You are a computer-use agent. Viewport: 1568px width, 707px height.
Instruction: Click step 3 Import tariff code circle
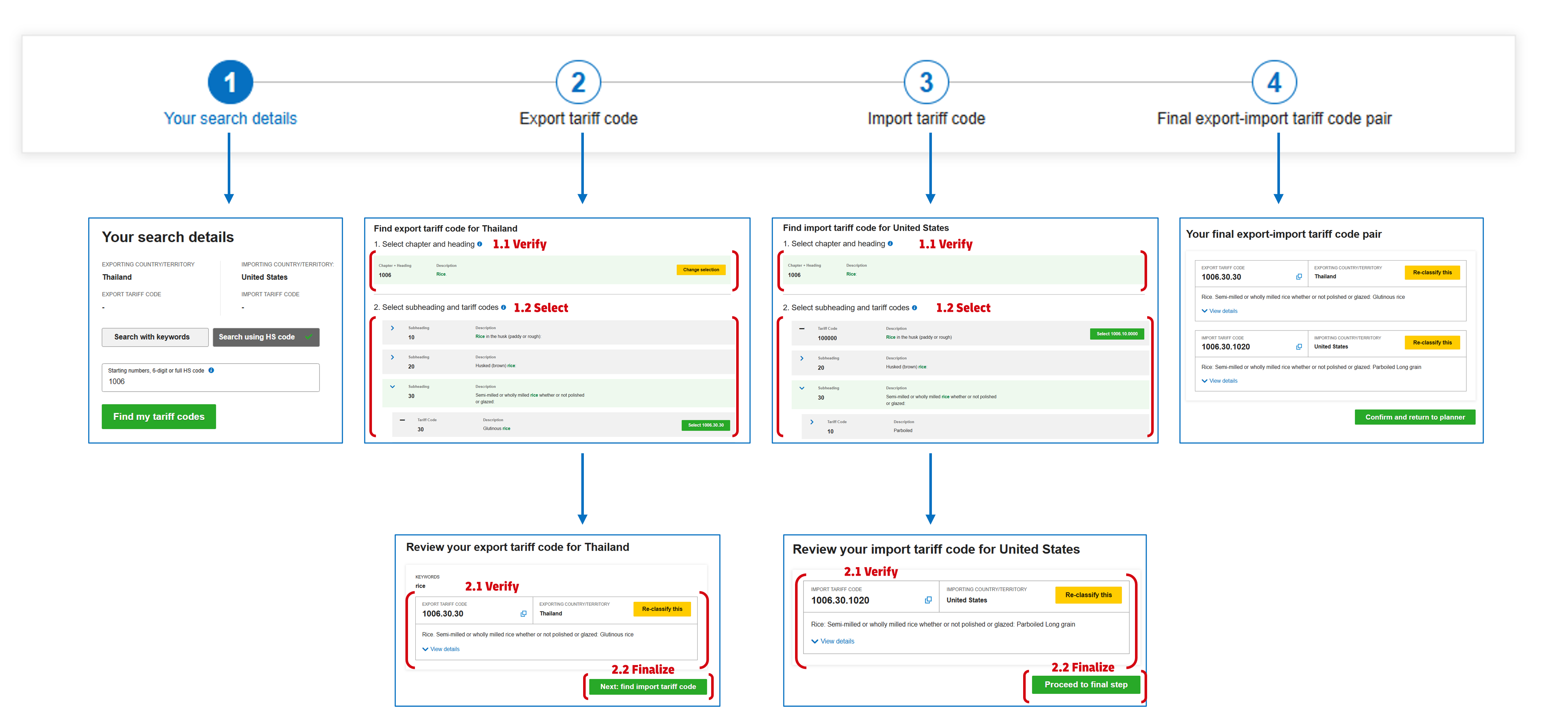point(926,82)
